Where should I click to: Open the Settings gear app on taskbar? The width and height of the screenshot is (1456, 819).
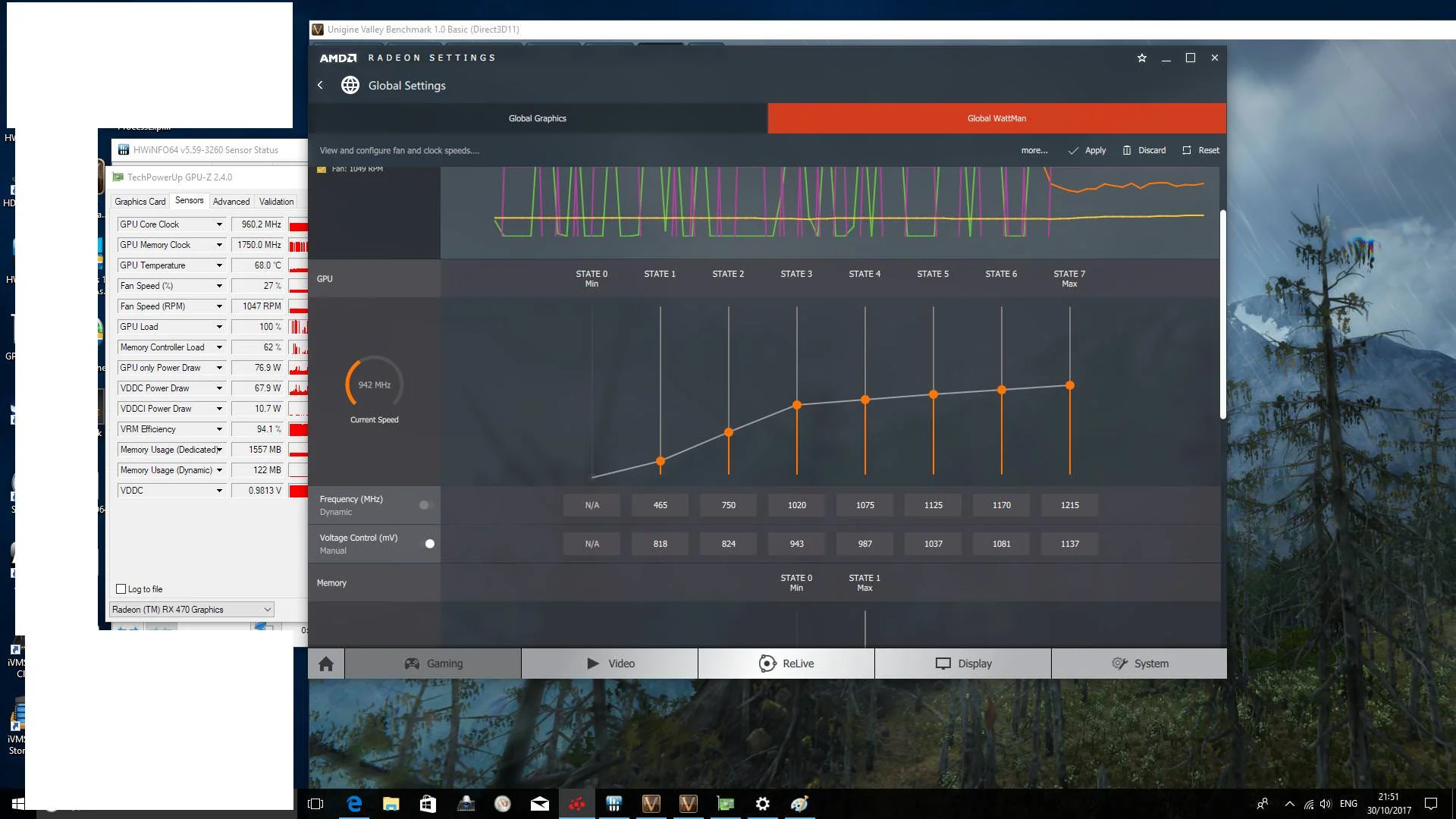(x=762, y=804)
